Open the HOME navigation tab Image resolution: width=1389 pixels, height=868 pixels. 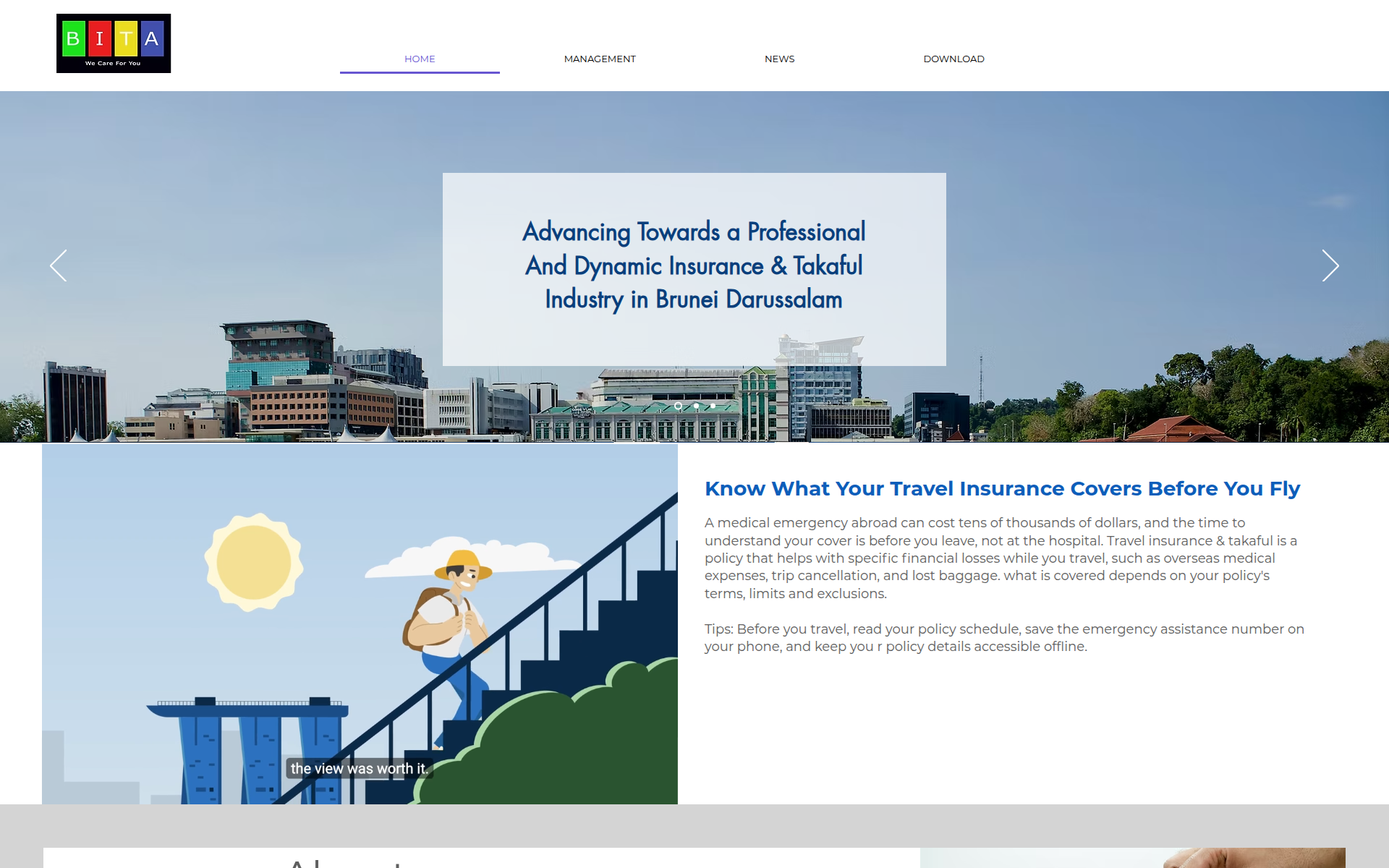(x=420, y=59)
